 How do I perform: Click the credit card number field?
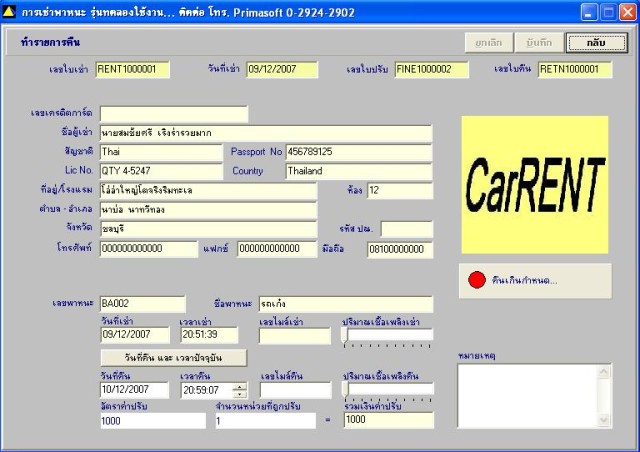pos(174,114)
